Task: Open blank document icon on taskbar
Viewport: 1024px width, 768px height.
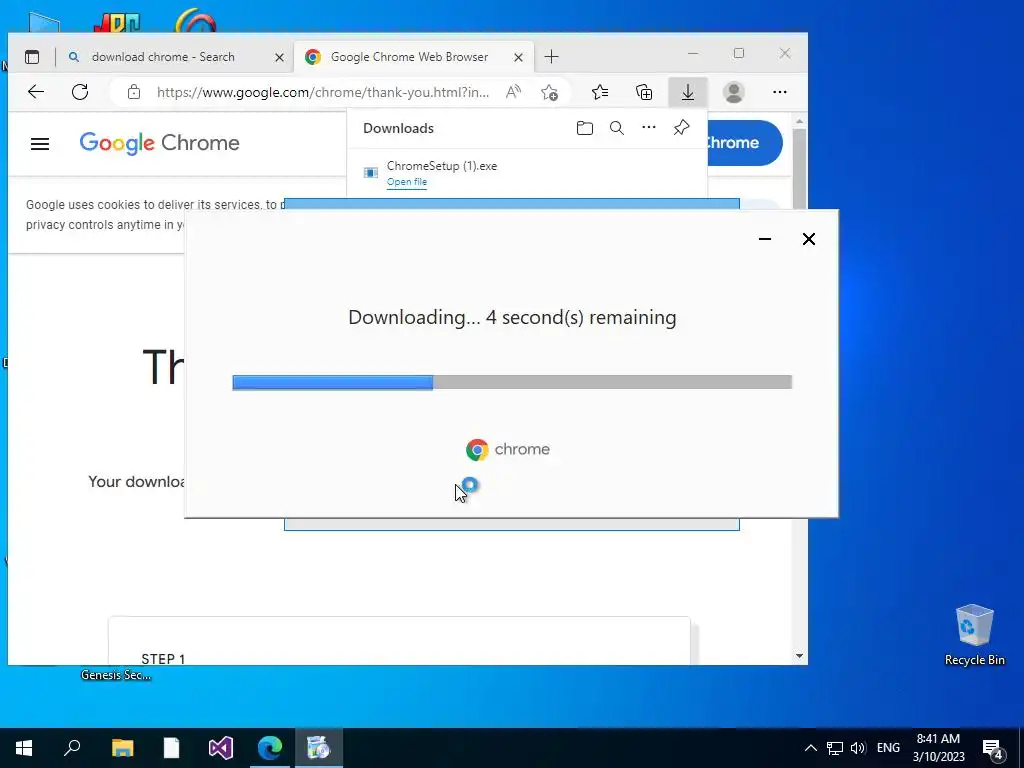Action: coord(172,748)
